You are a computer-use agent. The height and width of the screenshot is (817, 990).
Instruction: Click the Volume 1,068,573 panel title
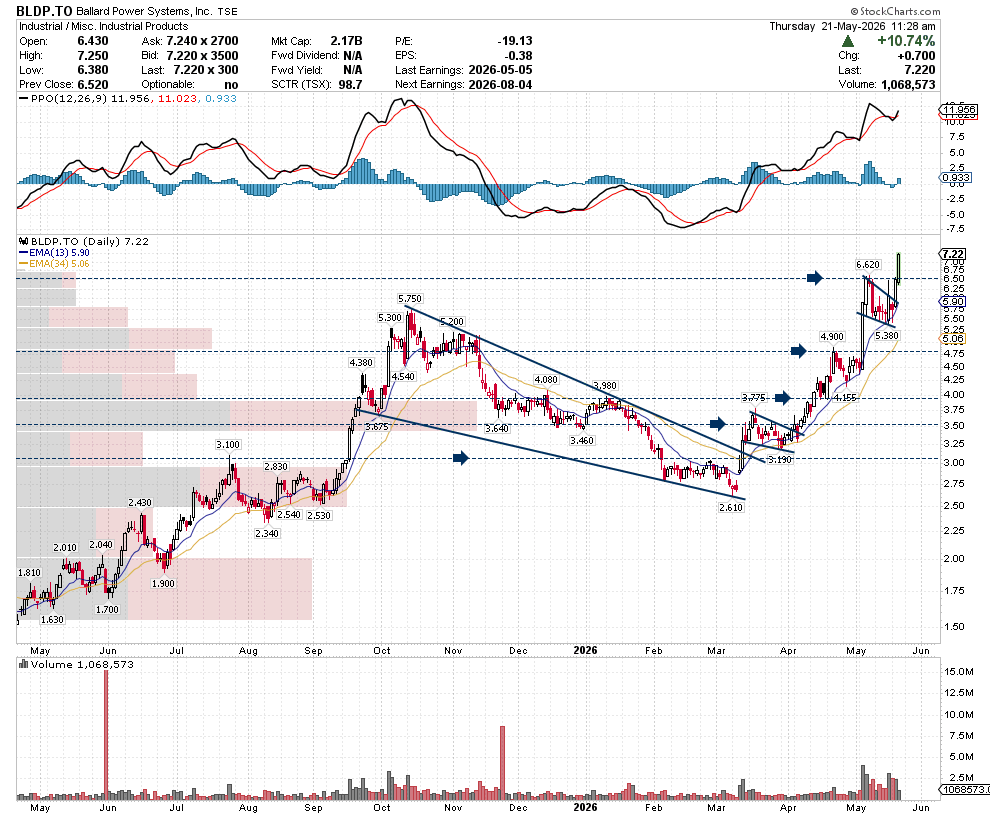(82, 664)
